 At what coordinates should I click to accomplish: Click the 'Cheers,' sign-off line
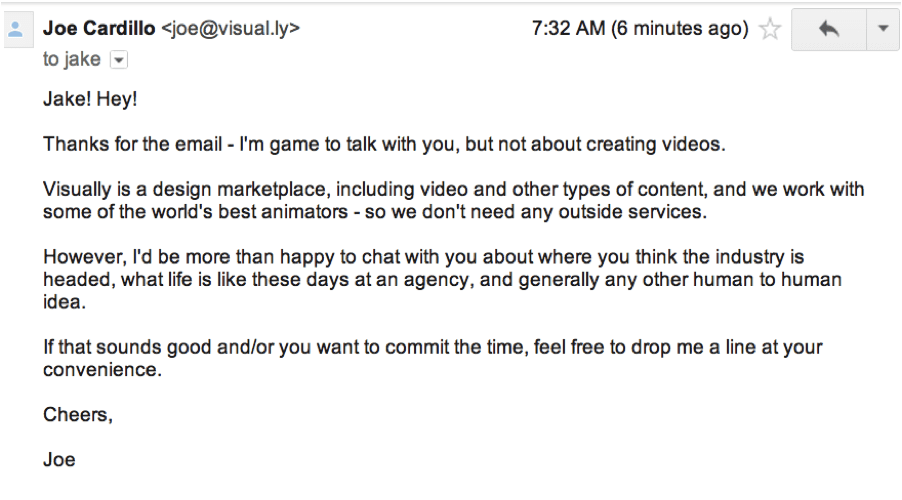(x=78, y=415)
